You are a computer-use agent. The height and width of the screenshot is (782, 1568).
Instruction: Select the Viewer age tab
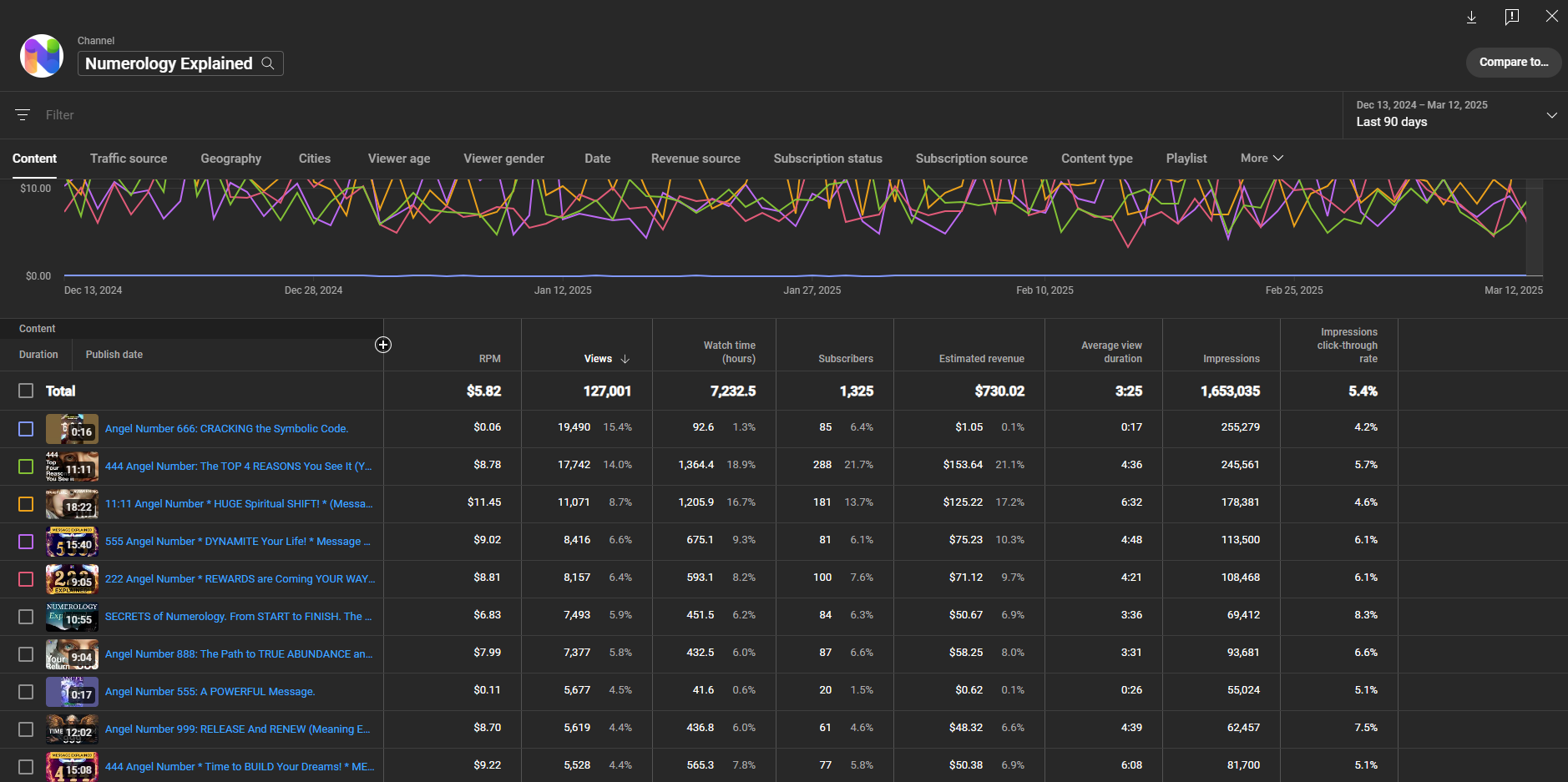point(399,159)
